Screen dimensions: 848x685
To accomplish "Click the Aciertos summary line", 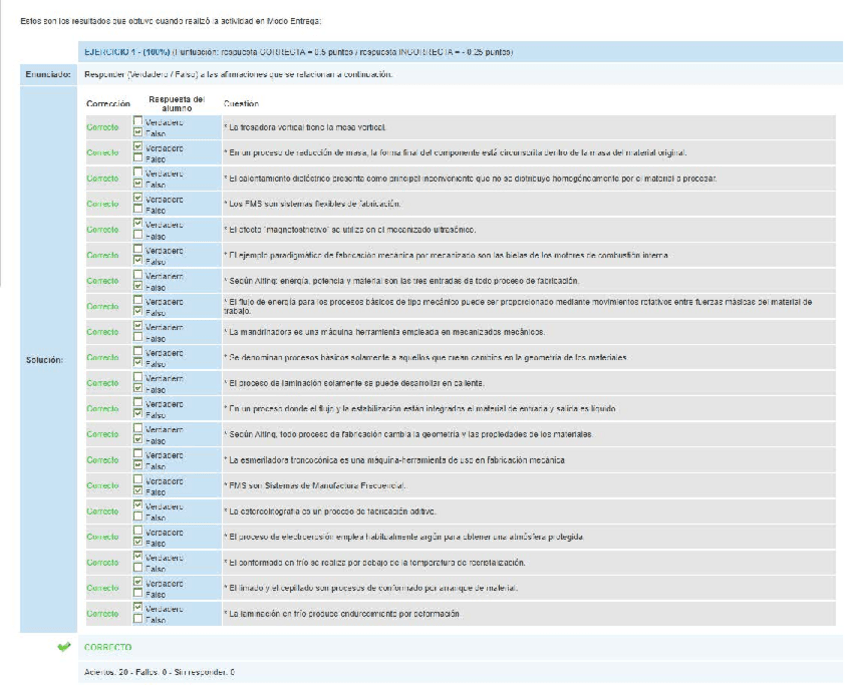I will pos(160,672).
